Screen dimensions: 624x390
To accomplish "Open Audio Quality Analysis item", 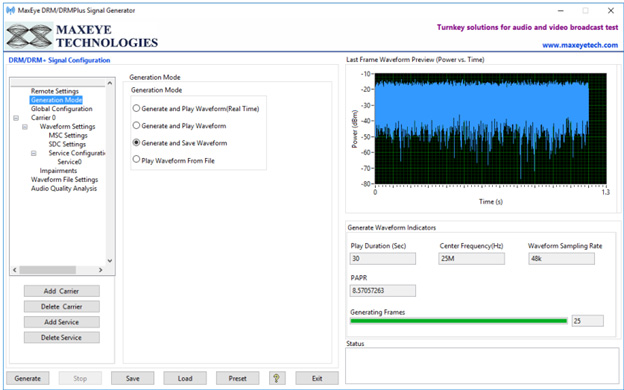I will pyautogui.click(x=64, y=189).
